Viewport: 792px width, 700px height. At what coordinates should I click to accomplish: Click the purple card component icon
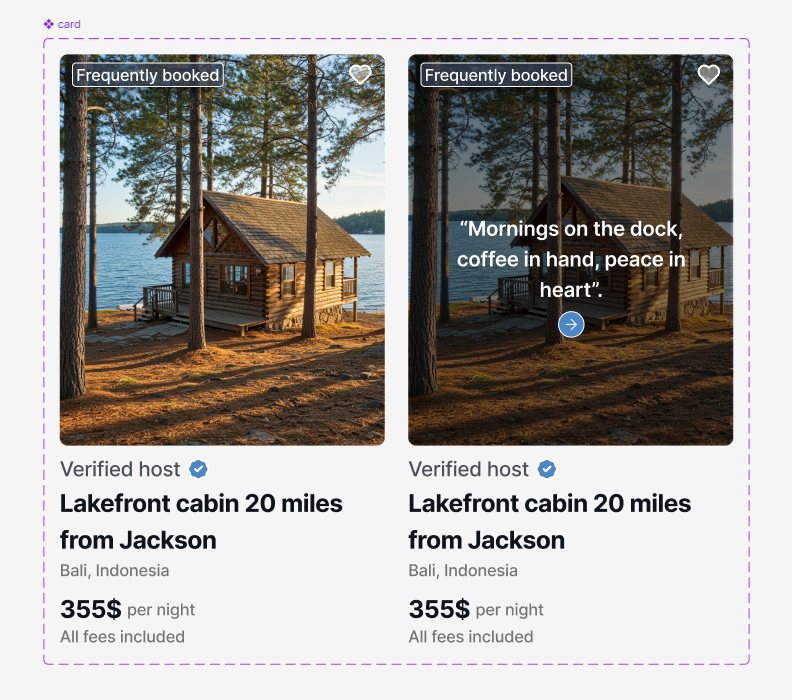[48, 24]
